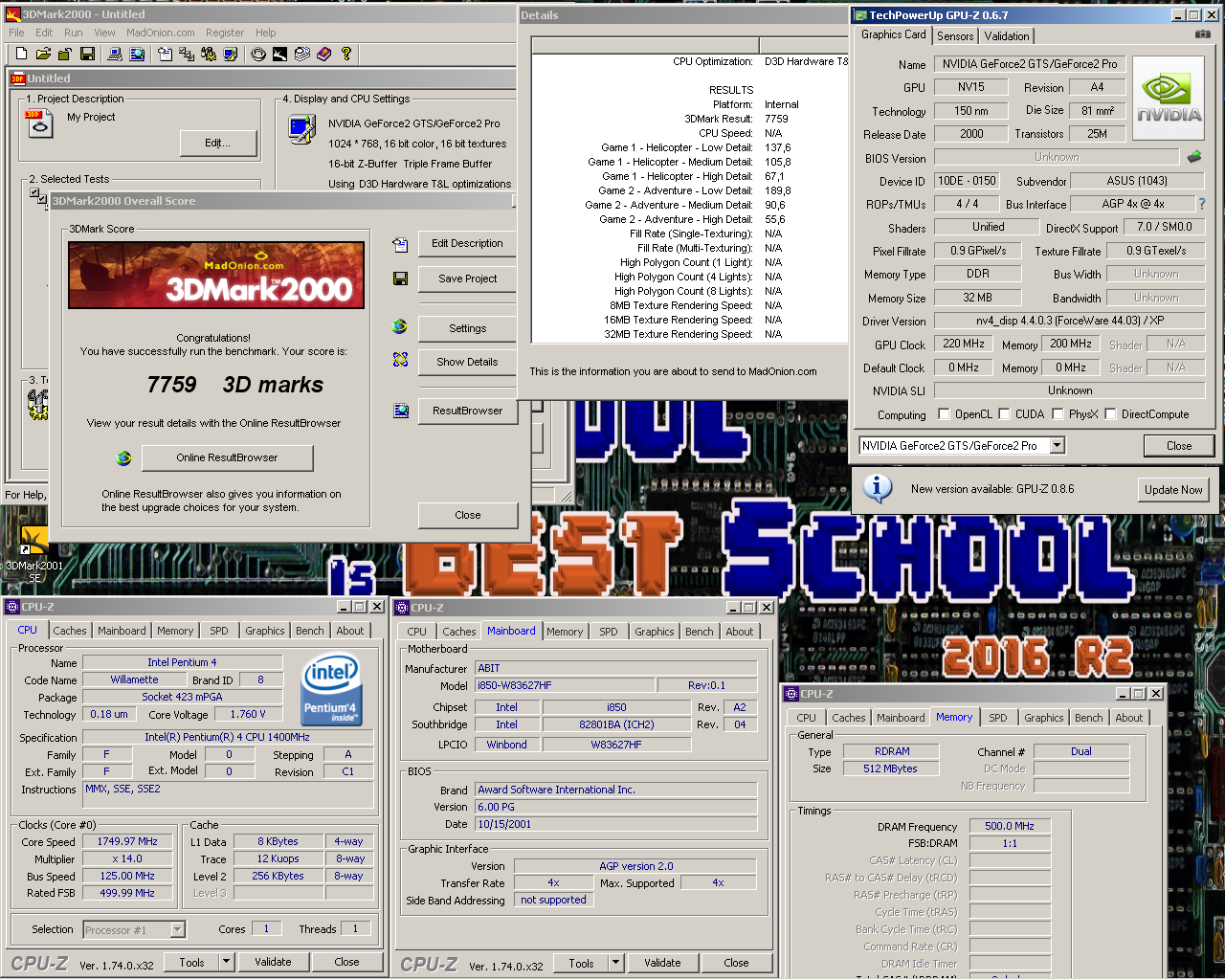The width and height of the screenshot is (1225, 980).
Task: Open the File menu in 3DMark2000
Action: pyautogui.click(x=16, y=33)
